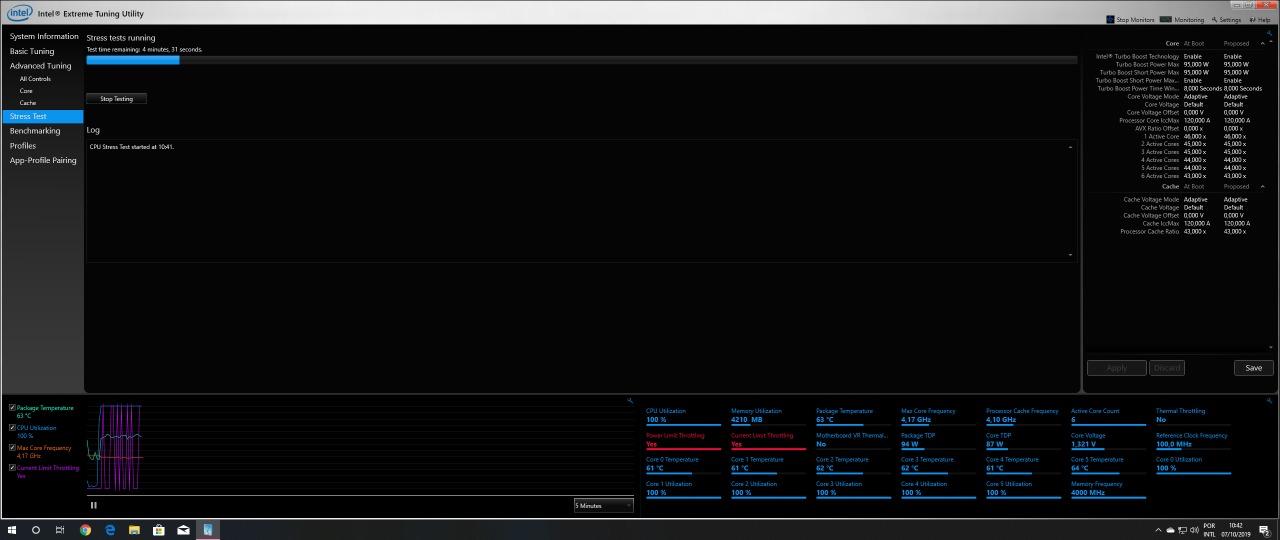The height and width of the screenshot is (540, 1280).
Task: Open Task View on the taskbar
Action: coord(60,530)
